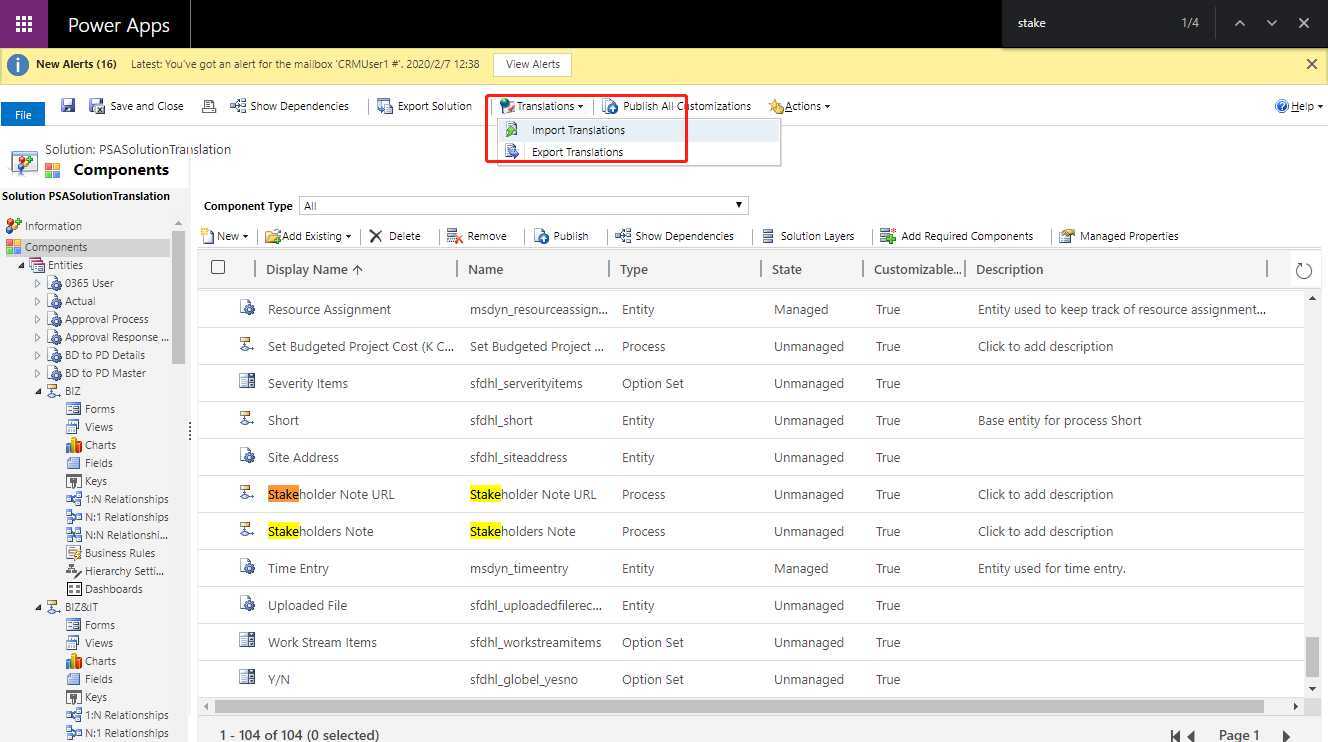The height and width of the screenshot is (742, 1328).
Task: Tick the select-all checkbox in grid header
Action: [218, 267]
